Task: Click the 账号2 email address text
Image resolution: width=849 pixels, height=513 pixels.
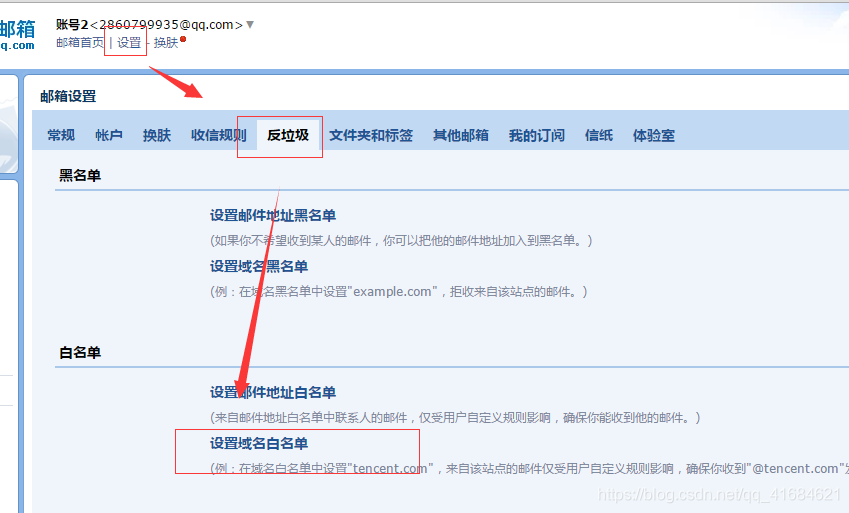Action: click(x=149, y=24)
